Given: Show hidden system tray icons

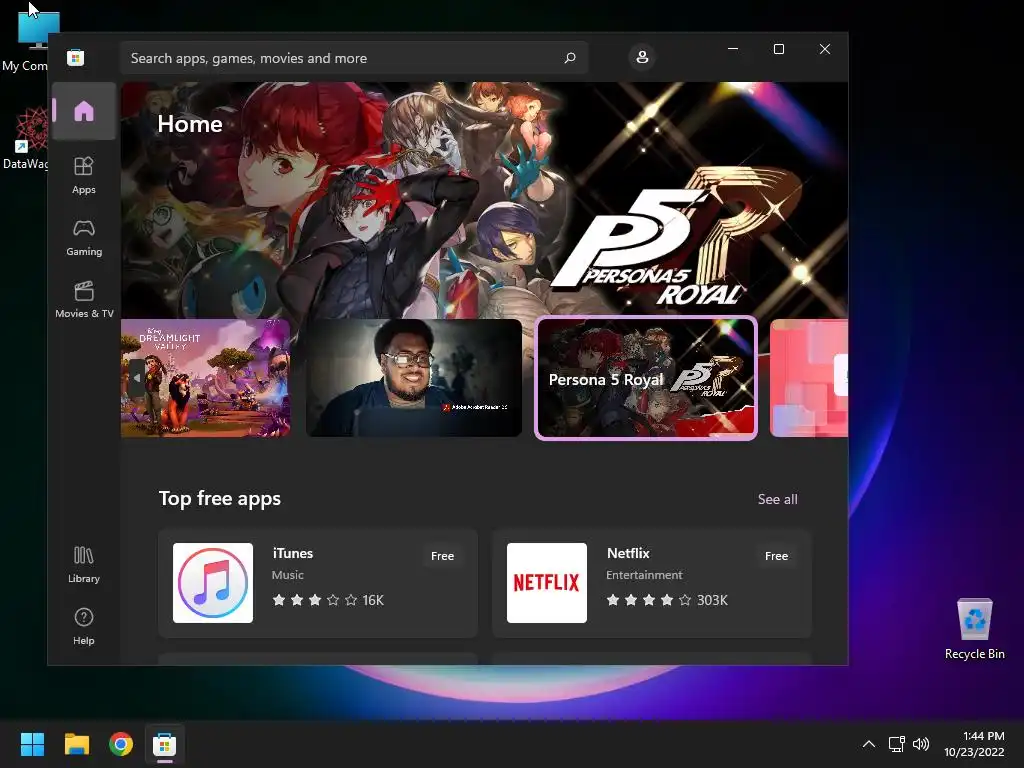Looking at the screenshot, I should click(869, 744).
